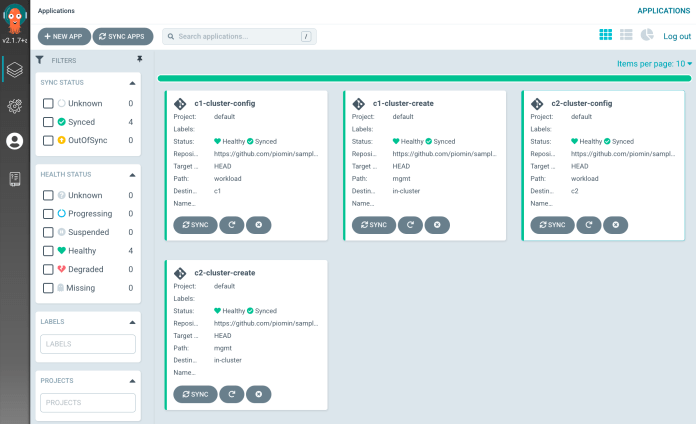Refresh the c1-cluster-config application

231,225
